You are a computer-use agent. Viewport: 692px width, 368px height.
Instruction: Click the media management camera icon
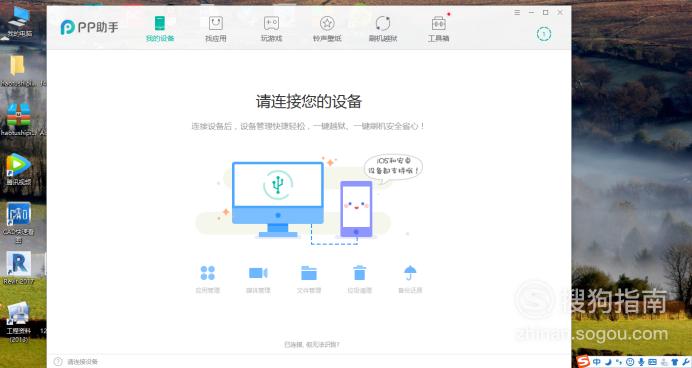258,273
